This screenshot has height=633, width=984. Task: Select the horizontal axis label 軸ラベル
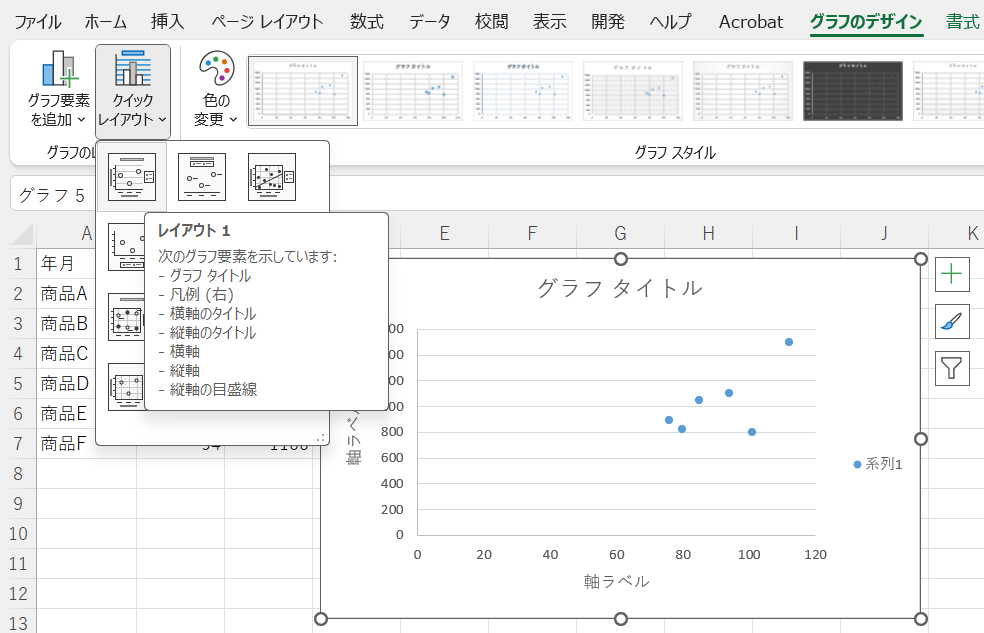pyautogui.click(x=616, y=582)
